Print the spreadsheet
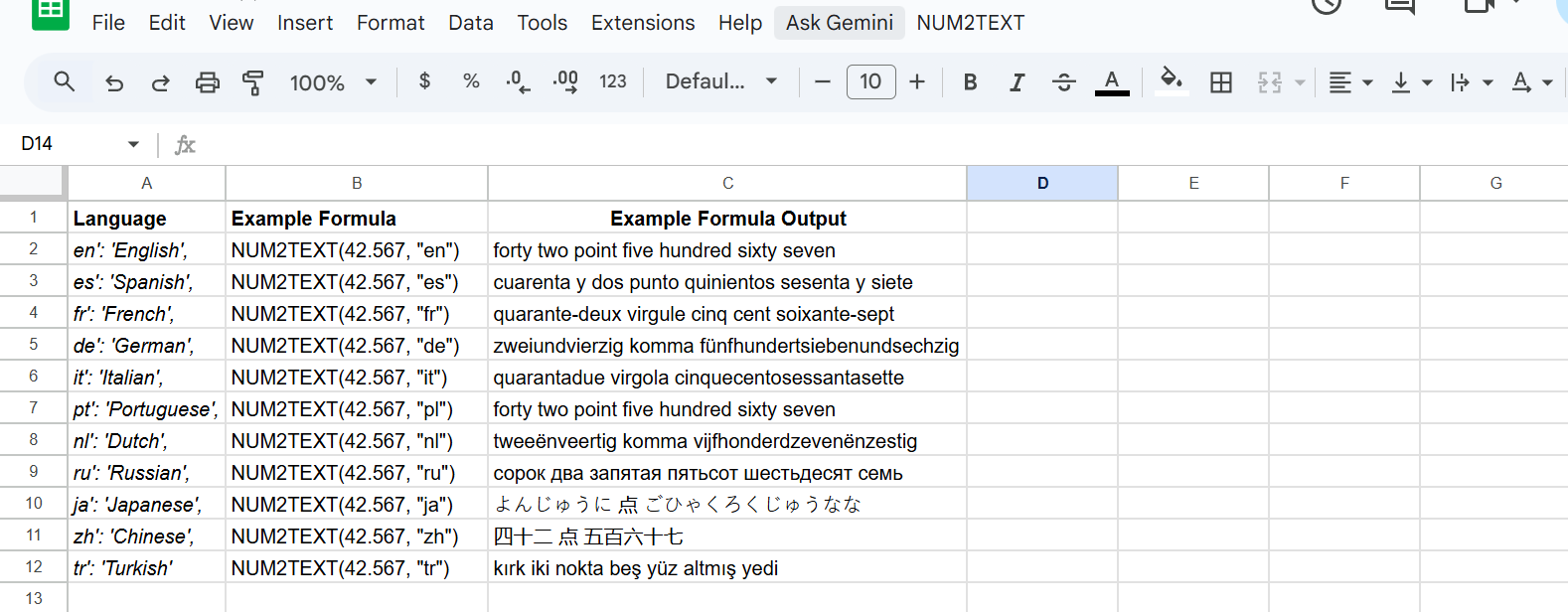The image size is (1568, 612). 207,82
